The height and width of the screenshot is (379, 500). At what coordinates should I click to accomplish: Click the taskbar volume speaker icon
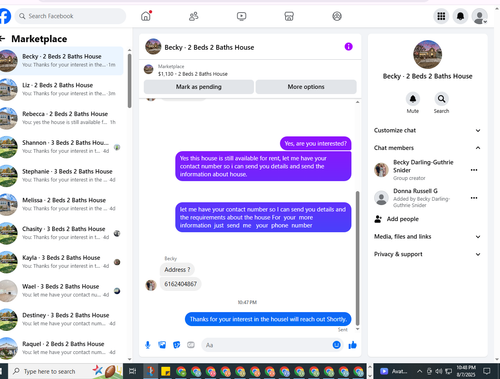pyautogui.click(x=439, y=371)
